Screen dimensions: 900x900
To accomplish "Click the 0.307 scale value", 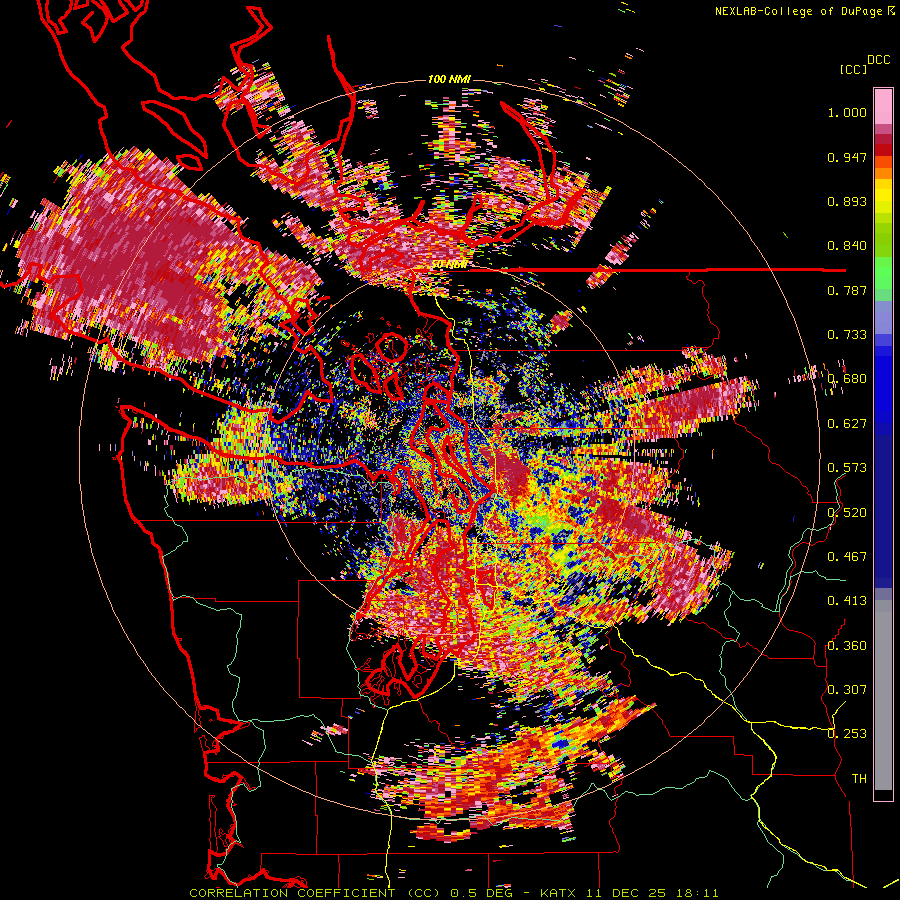I will (x=847, y=689).
